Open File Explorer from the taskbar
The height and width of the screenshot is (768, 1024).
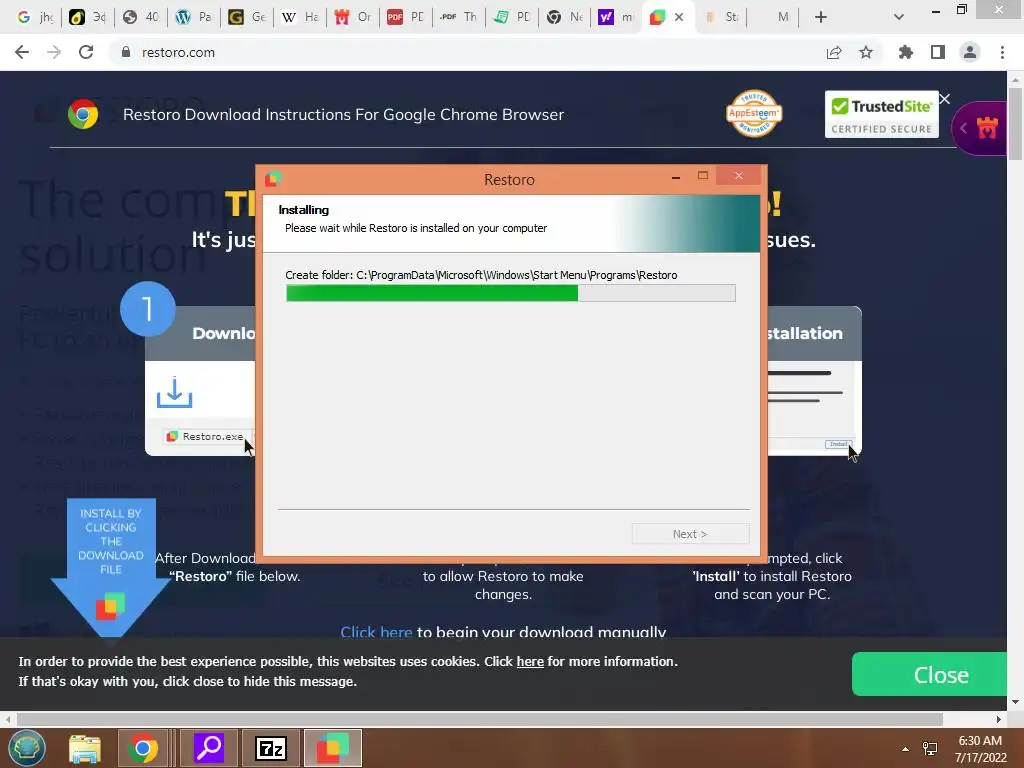point(85,748)
